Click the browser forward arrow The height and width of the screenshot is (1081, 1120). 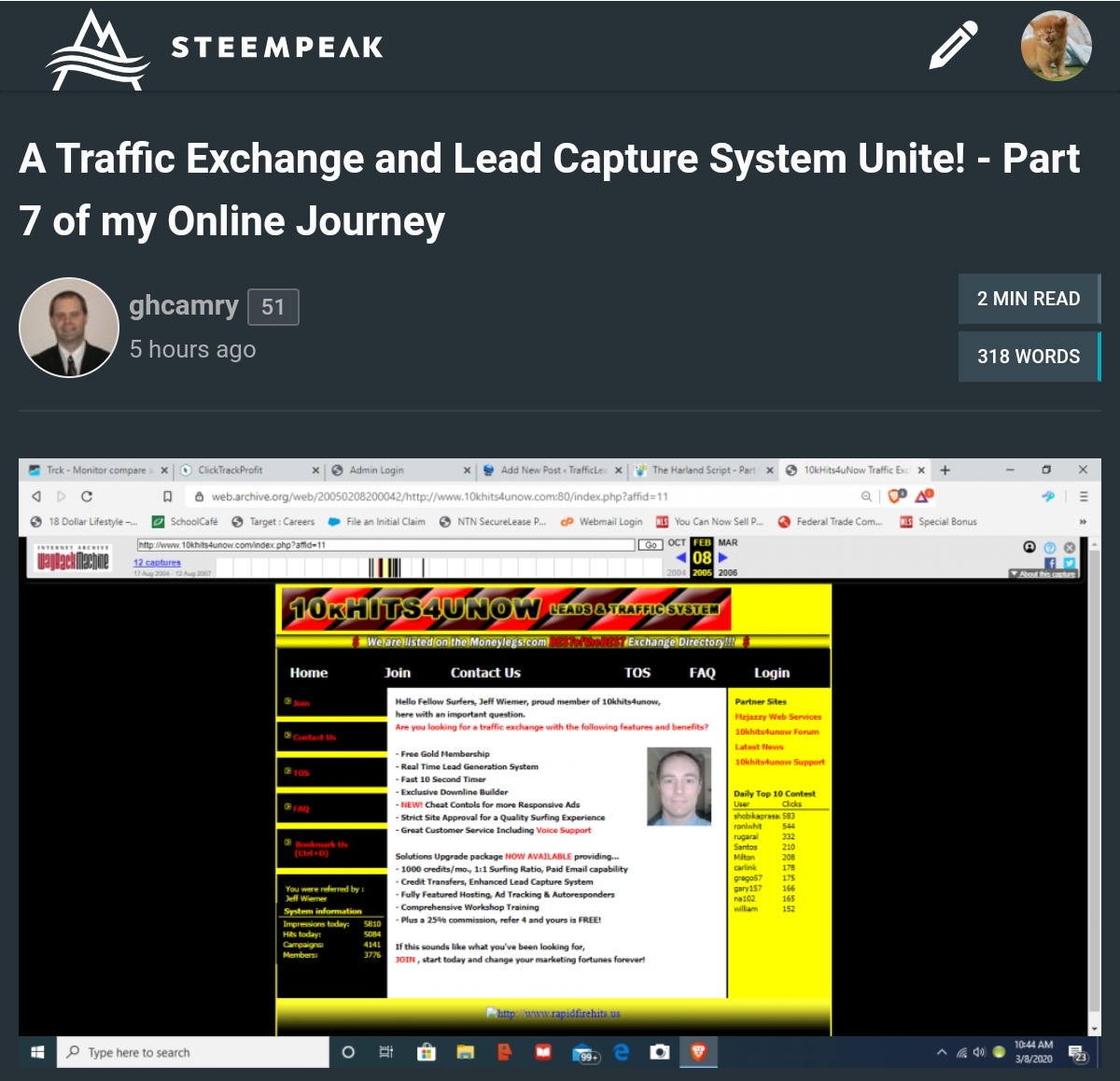point(62,497)
